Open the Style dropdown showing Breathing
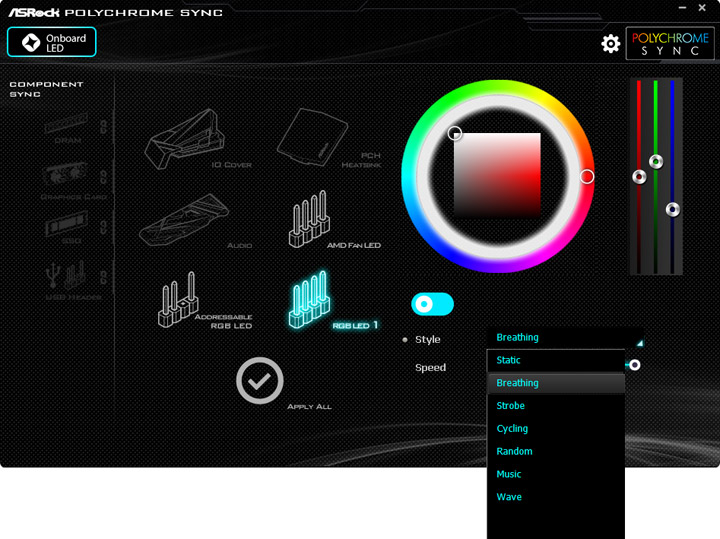This screenshot has height=539, width=720. click(x=565, y=338)
